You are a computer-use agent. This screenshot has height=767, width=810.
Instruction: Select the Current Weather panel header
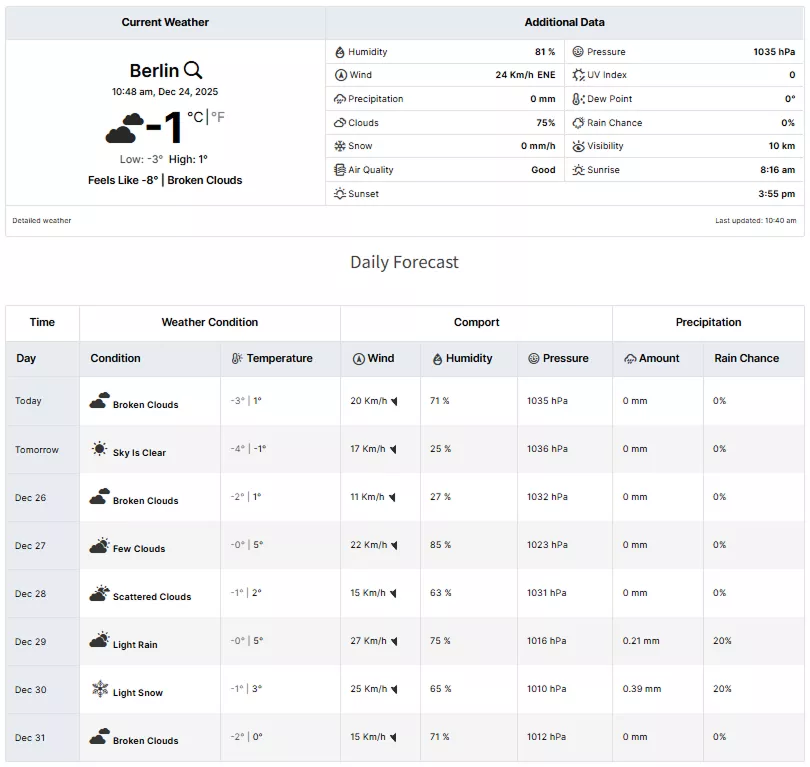click(x=165, y=22)
